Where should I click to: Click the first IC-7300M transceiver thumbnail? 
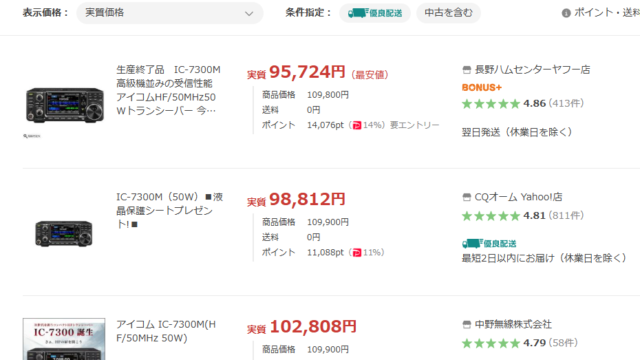(64, 105)
